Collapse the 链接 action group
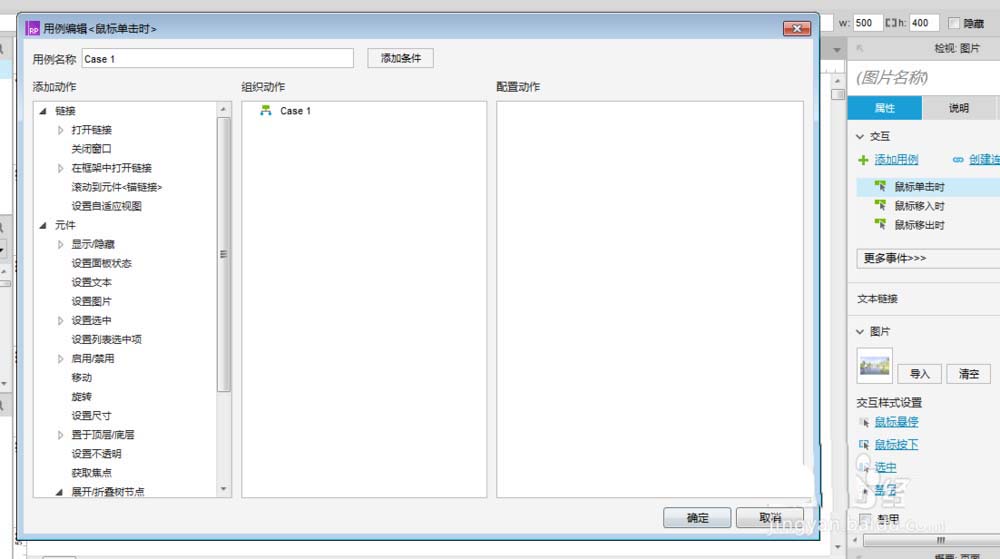 coord(43,111)
